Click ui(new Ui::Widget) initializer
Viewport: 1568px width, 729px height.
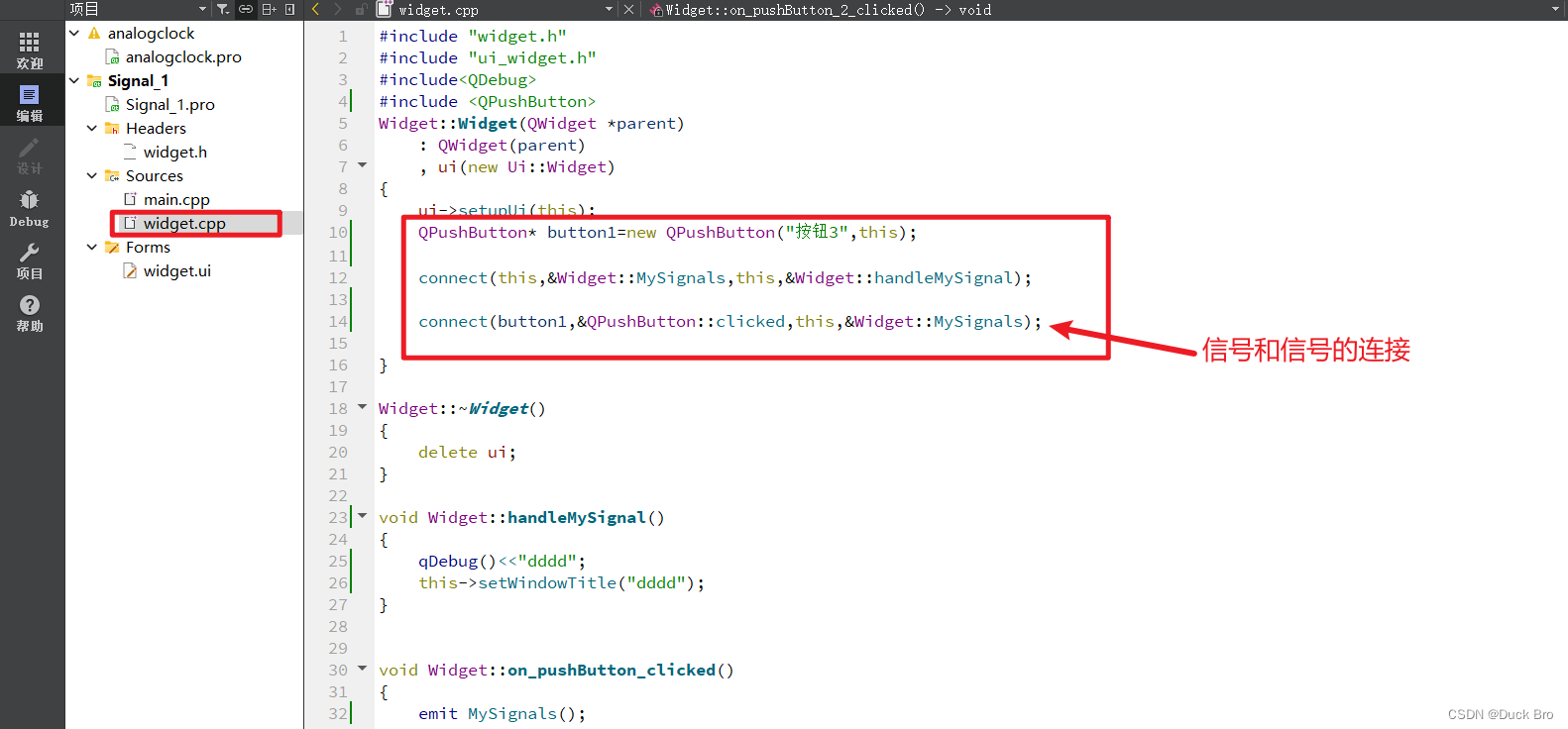(526, 166)
